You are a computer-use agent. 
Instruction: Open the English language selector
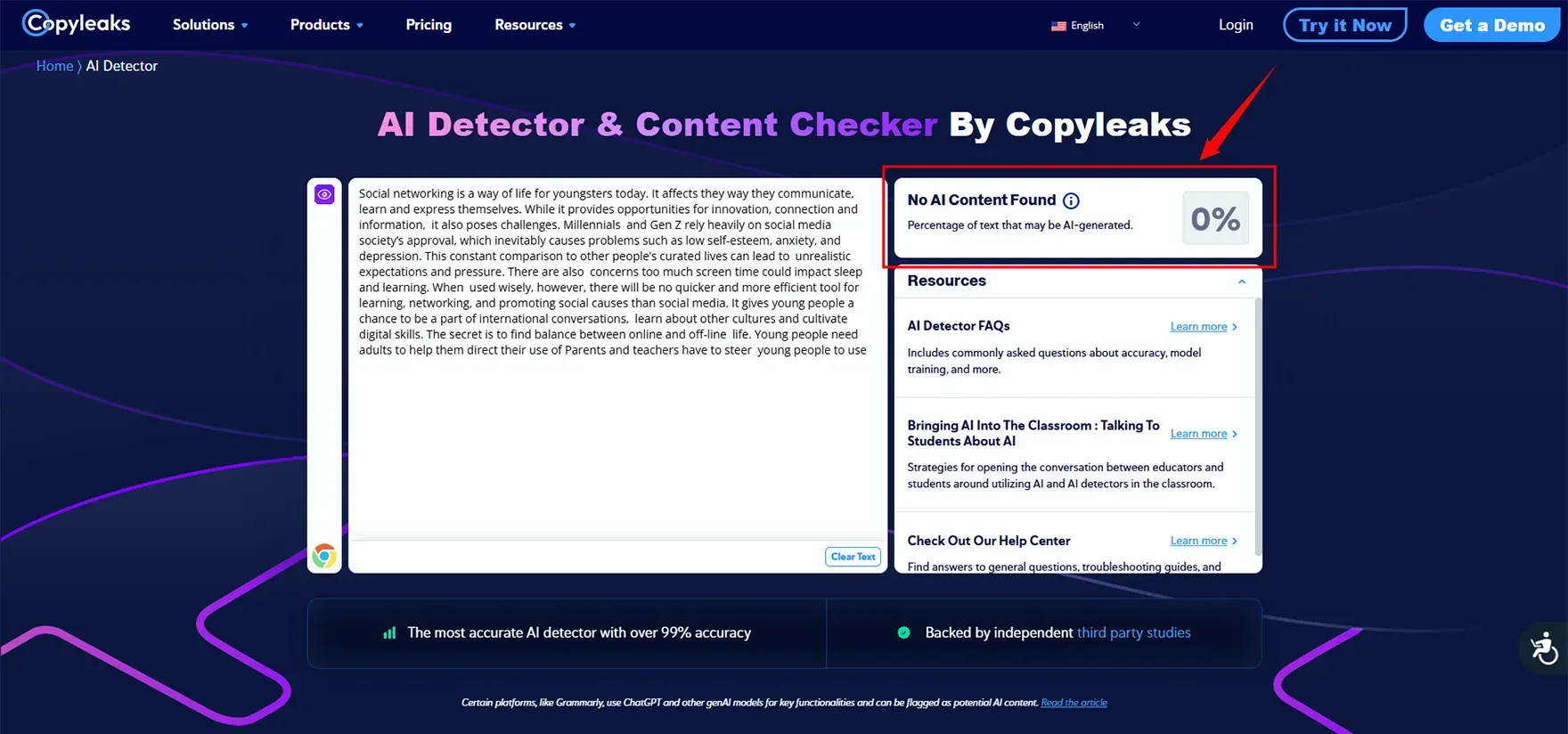(1096, 26)
